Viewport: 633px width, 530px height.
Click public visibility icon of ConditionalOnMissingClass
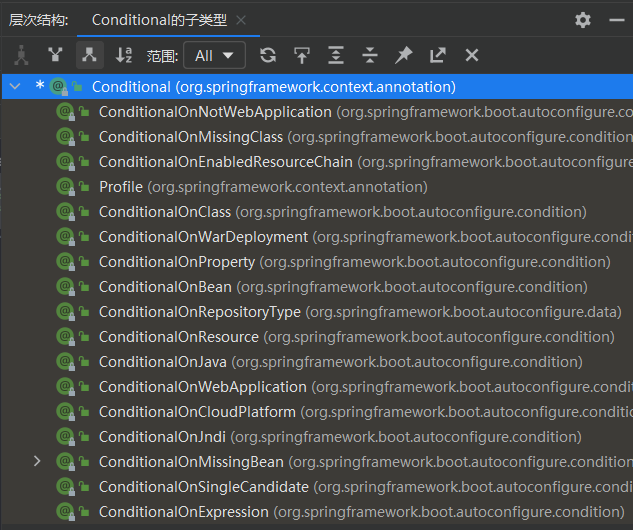point(84,137)
